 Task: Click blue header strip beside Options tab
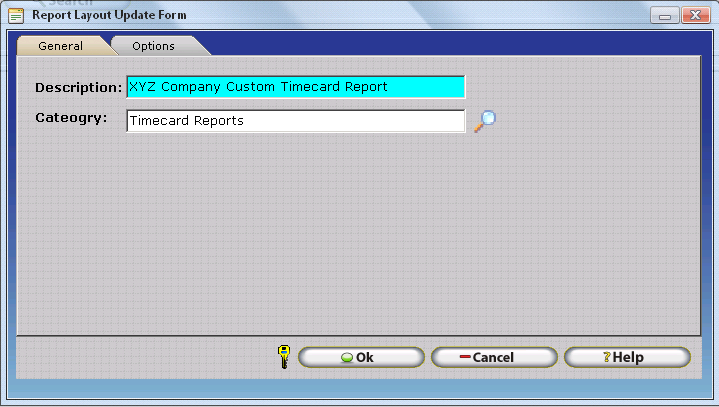[450, 46]
